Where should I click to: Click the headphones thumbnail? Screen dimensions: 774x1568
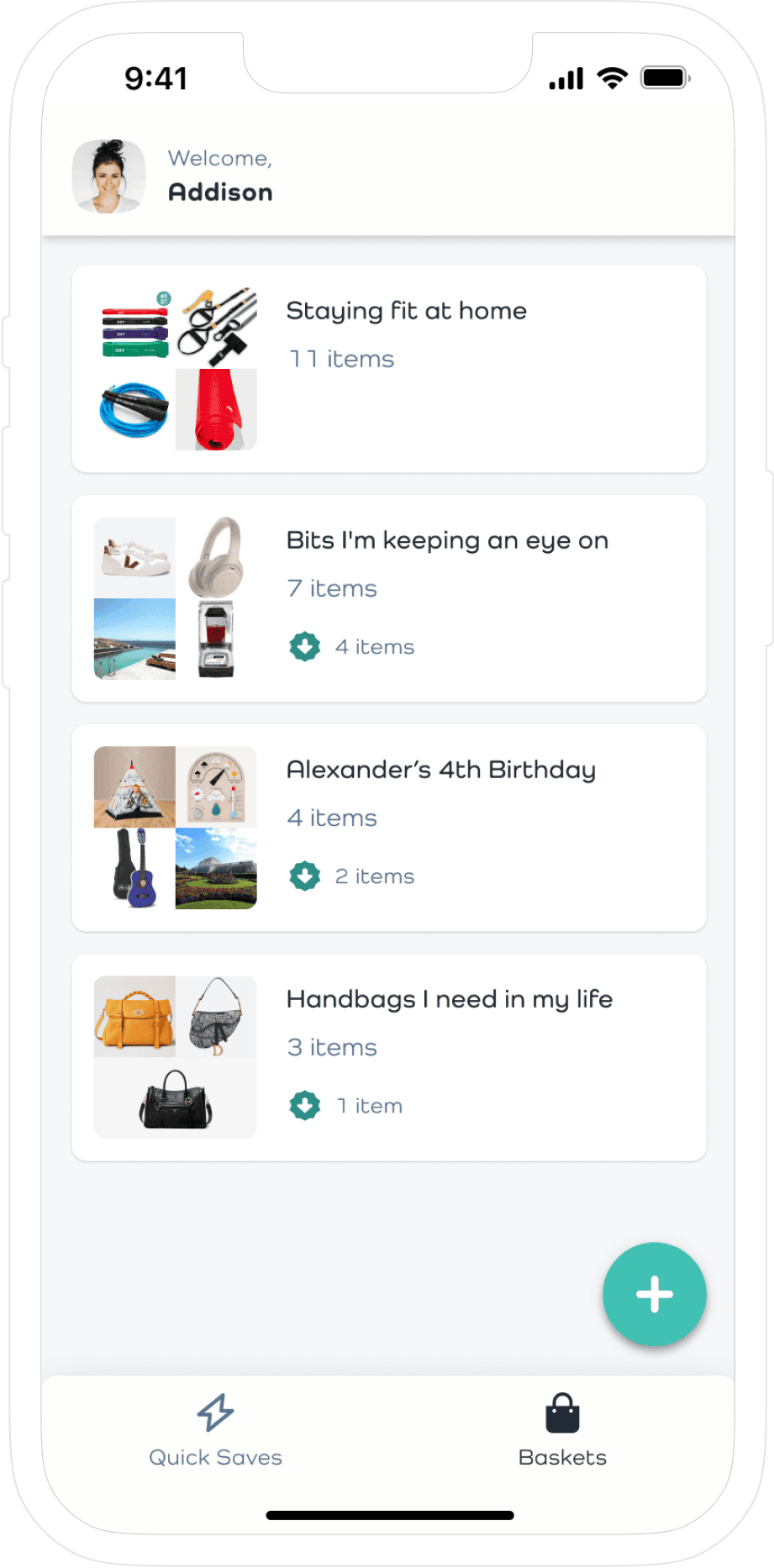click(215, 556)
